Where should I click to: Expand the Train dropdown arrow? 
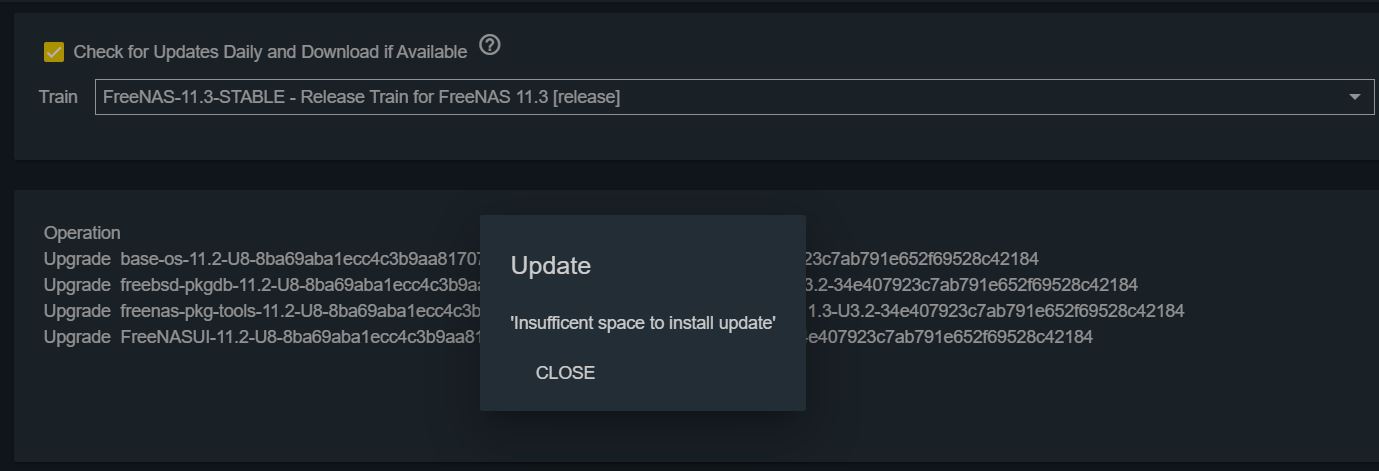[1355, 97]
